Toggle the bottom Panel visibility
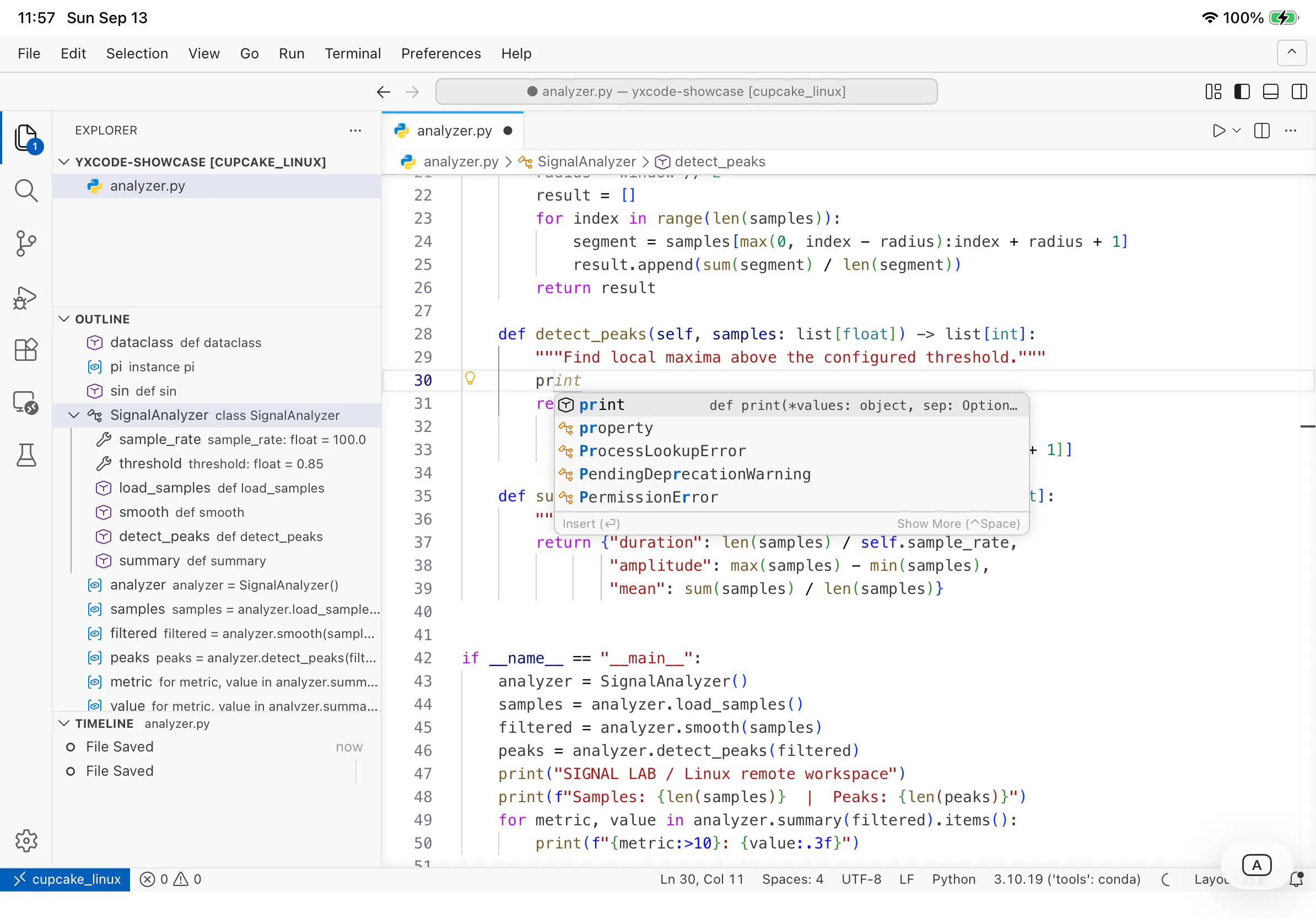This screenshot has height=919, width=1316. pos(1271,91)
